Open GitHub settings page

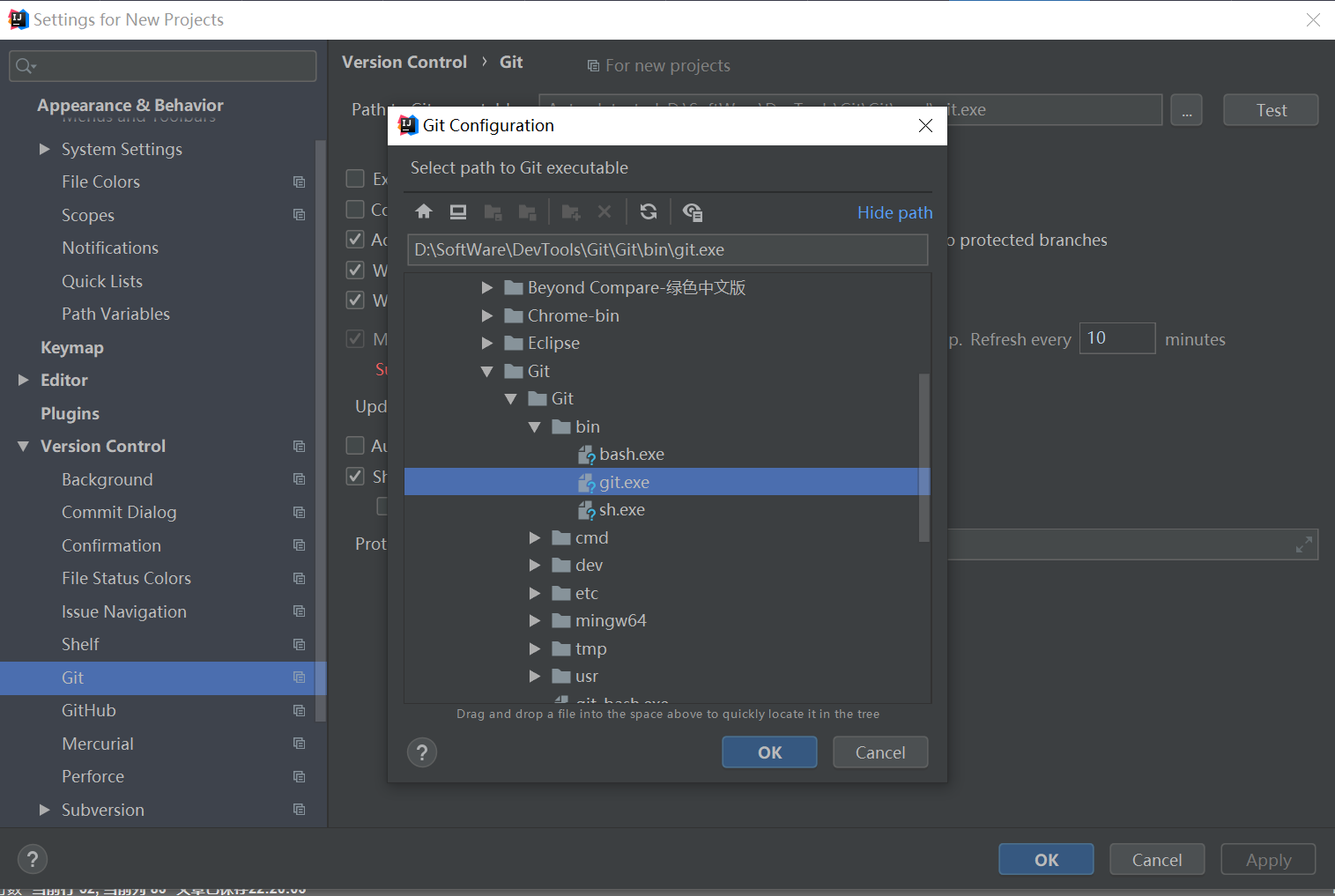[89, 711]
